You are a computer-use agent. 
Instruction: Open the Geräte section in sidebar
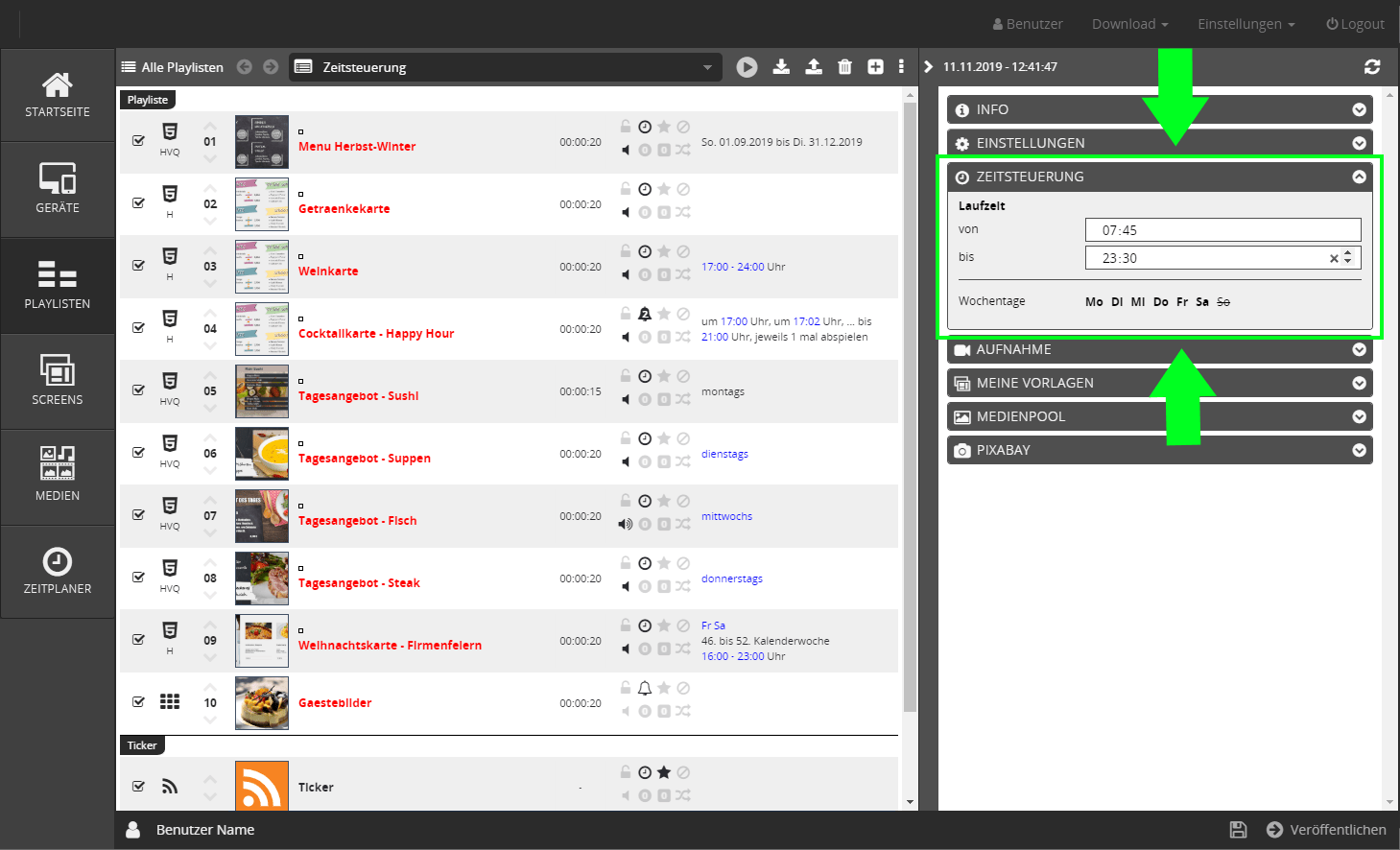(58, 189)
